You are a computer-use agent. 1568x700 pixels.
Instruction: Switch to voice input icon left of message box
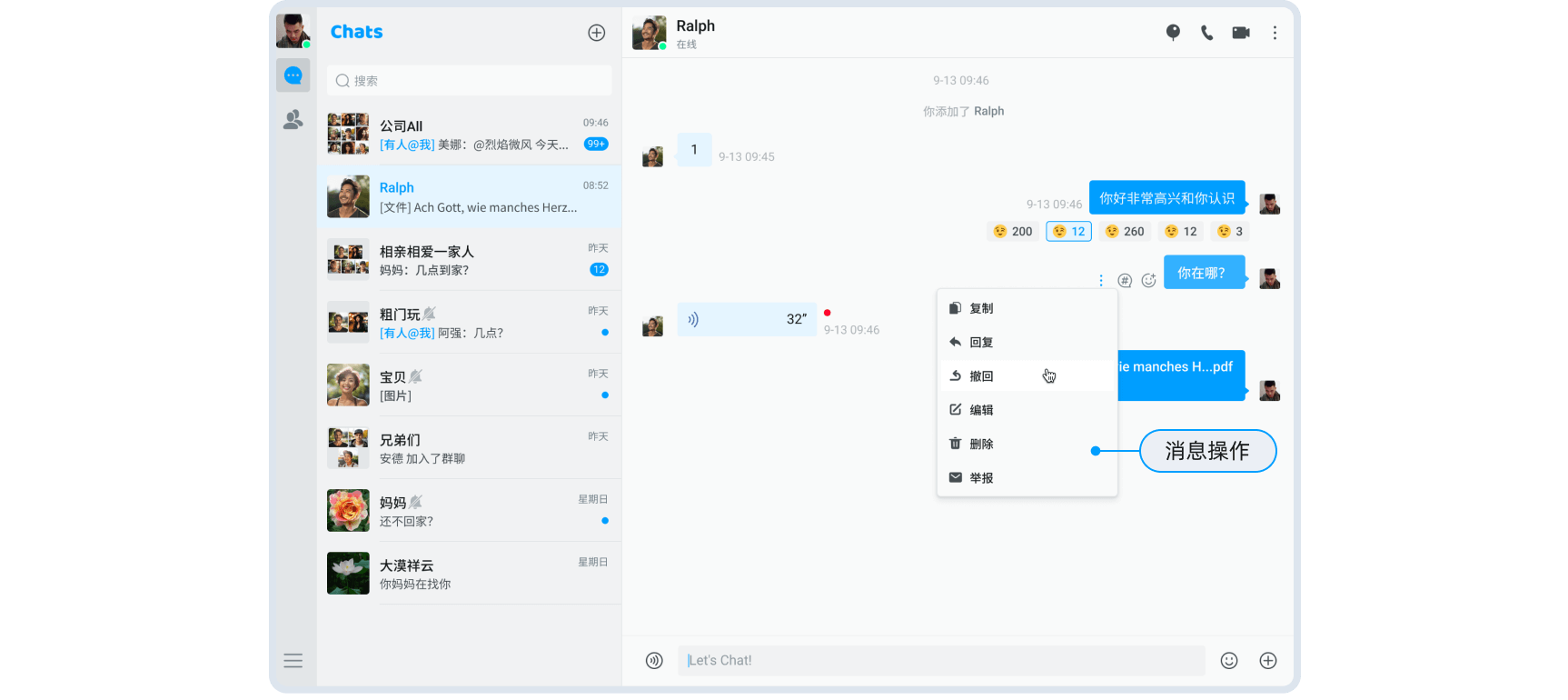point(654,661)
